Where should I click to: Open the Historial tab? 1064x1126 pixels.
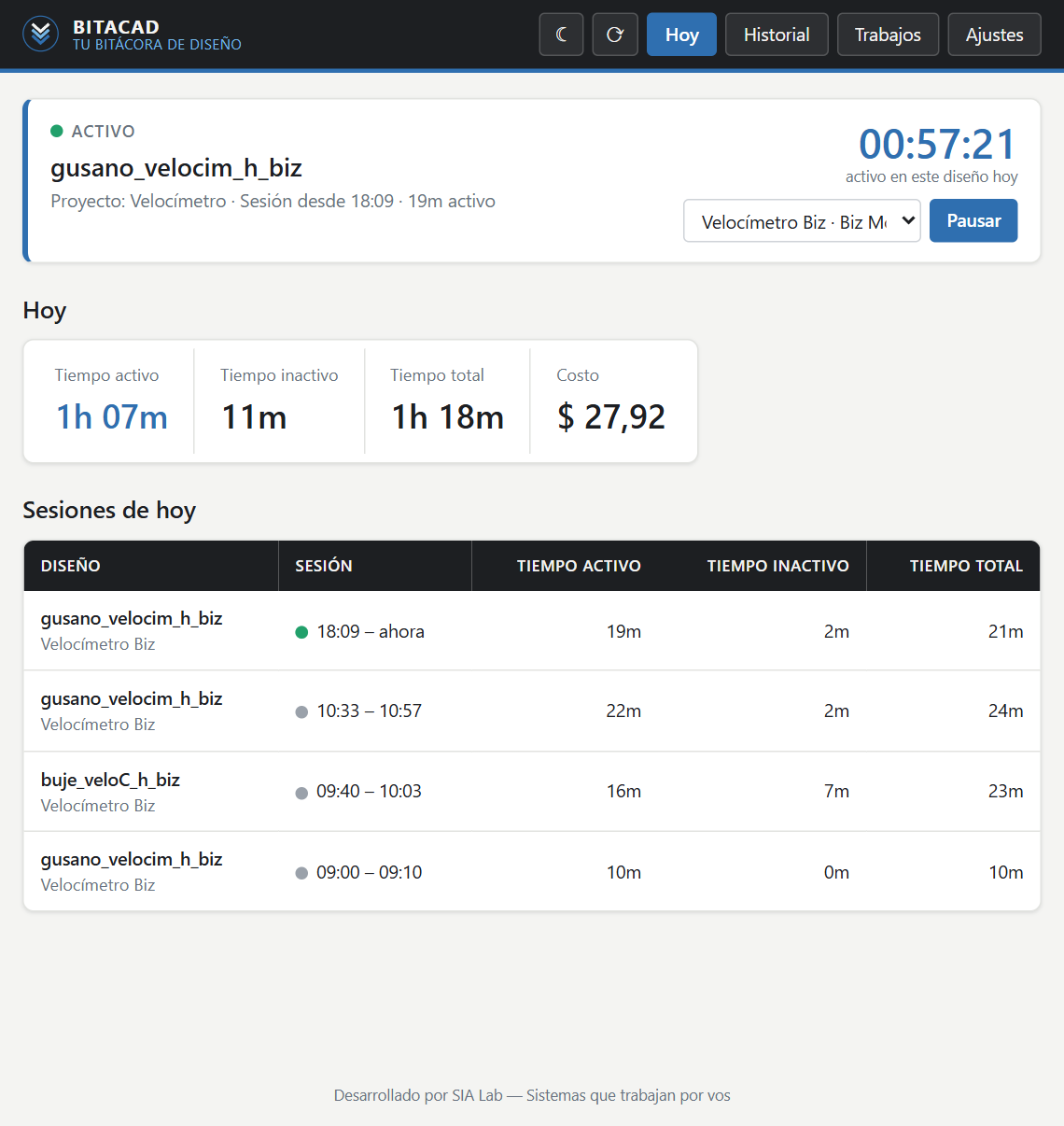point(777,35)
